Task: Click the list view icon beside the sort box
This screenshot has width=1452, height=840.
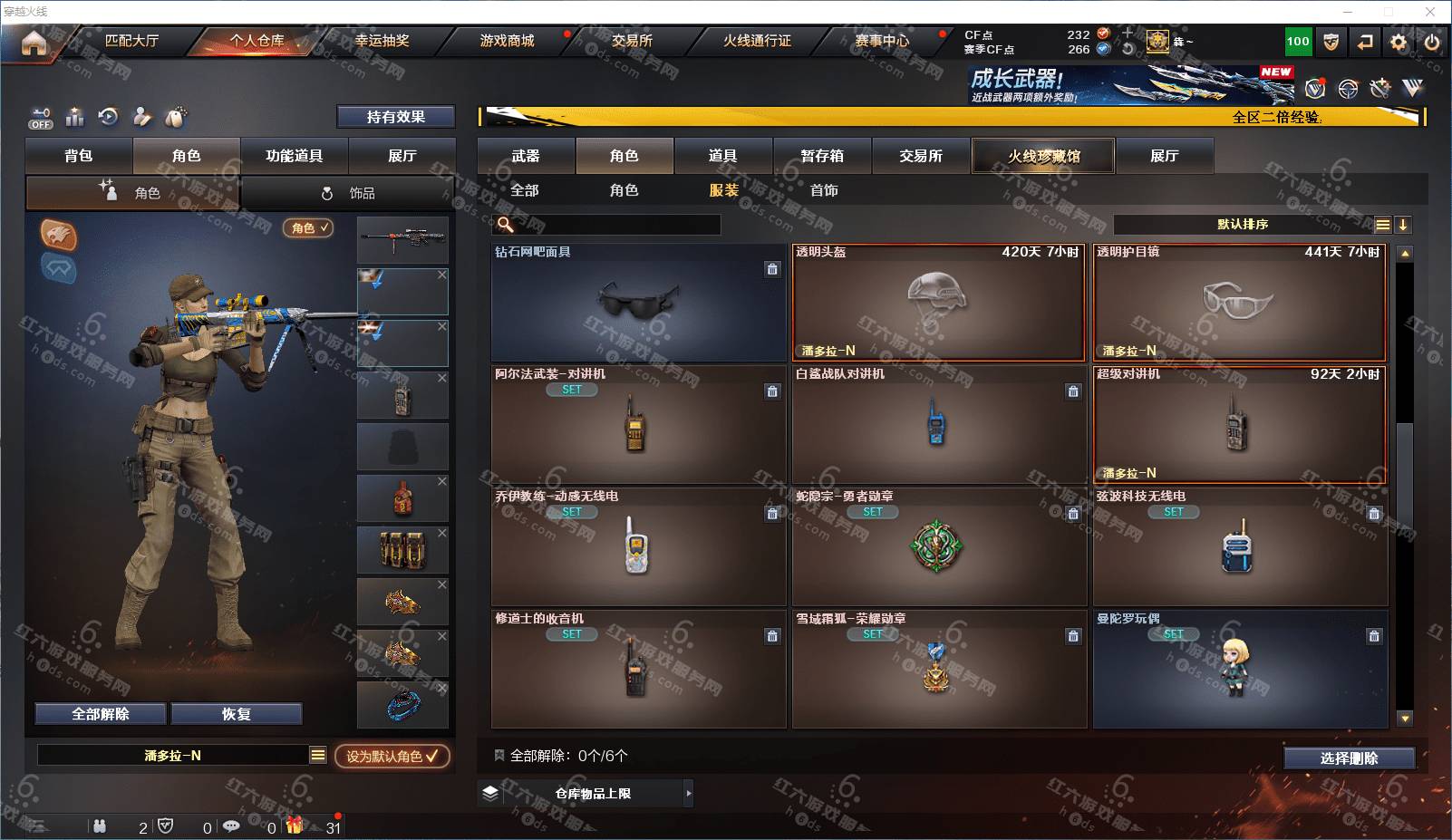Action: (x=1382, y=225)
